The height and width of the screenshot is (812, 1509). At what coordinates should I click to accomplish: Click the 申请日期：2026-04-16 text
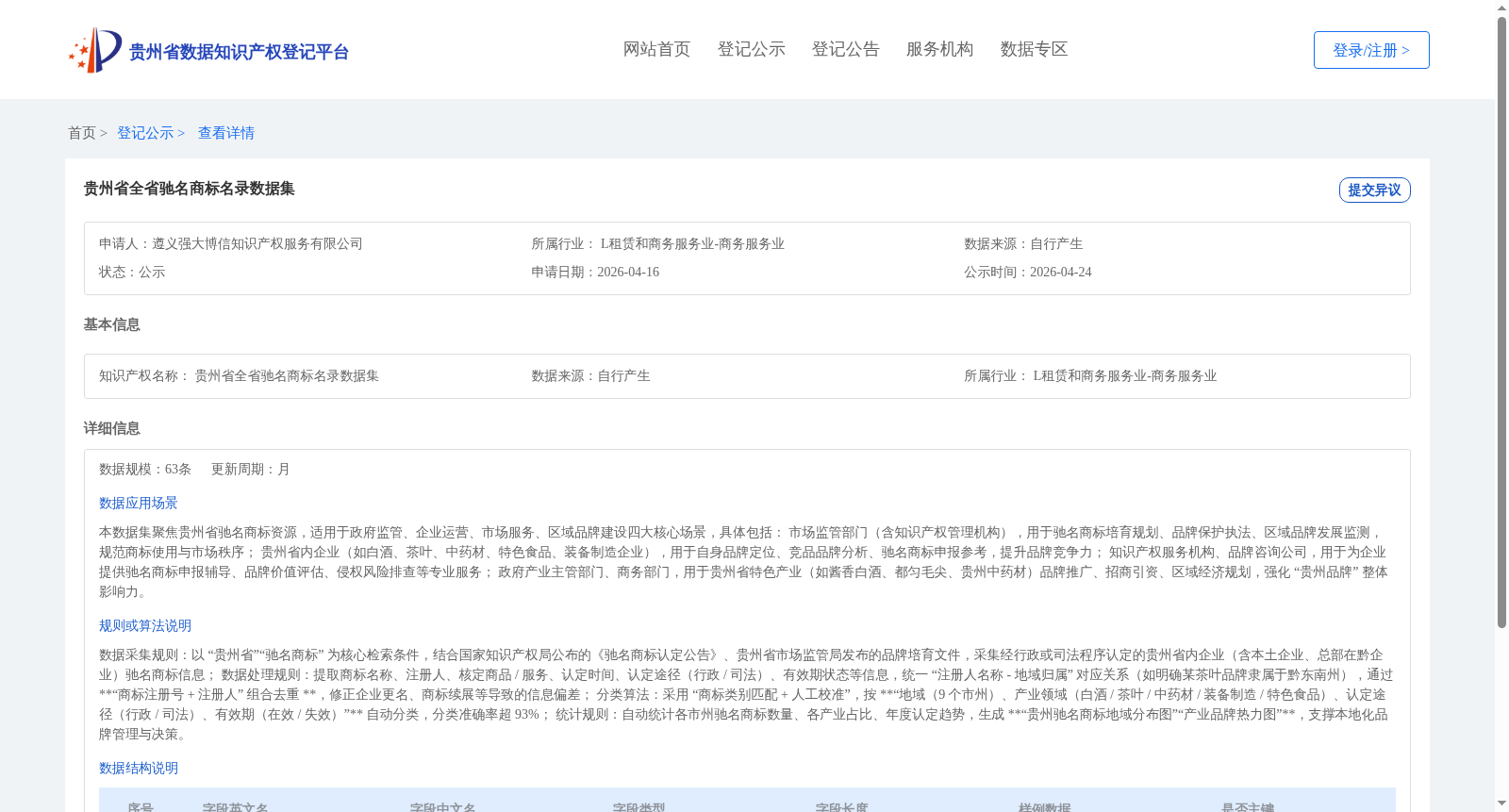click(x=595, y=272)
